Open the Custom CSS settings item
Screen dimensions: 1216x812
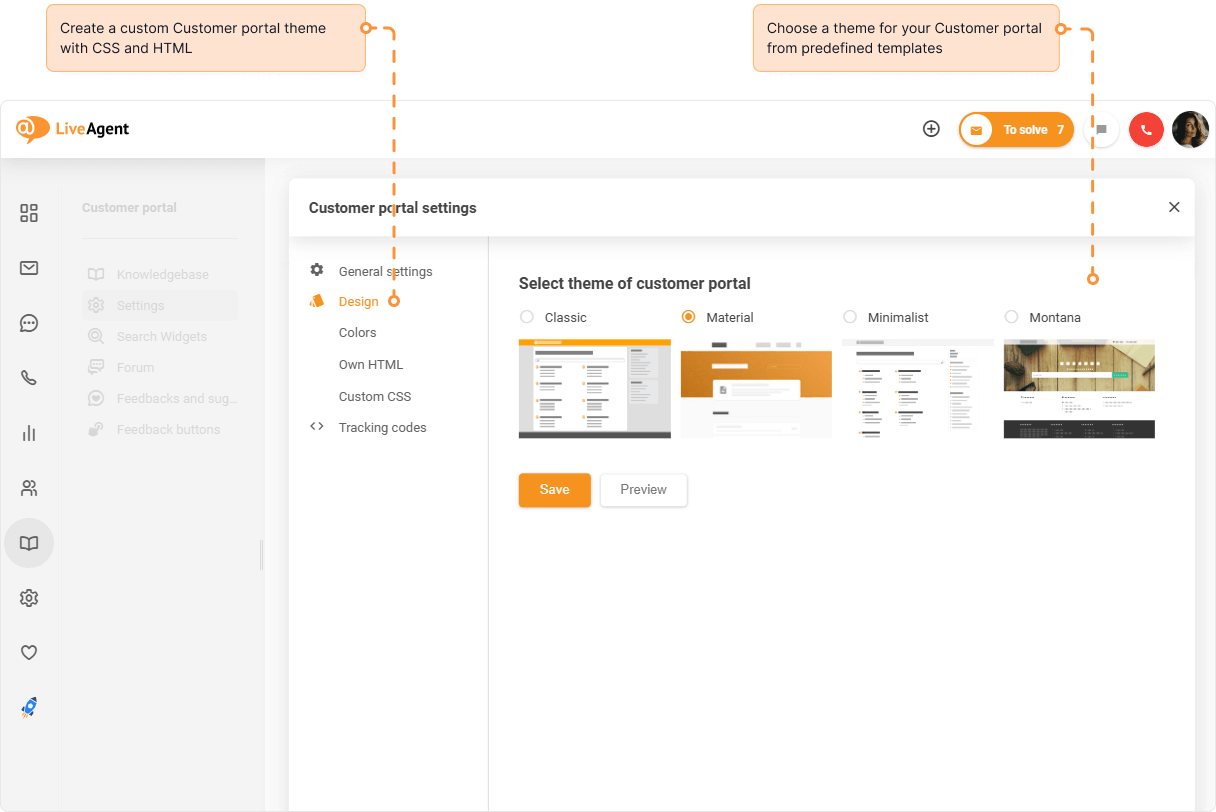375,397
